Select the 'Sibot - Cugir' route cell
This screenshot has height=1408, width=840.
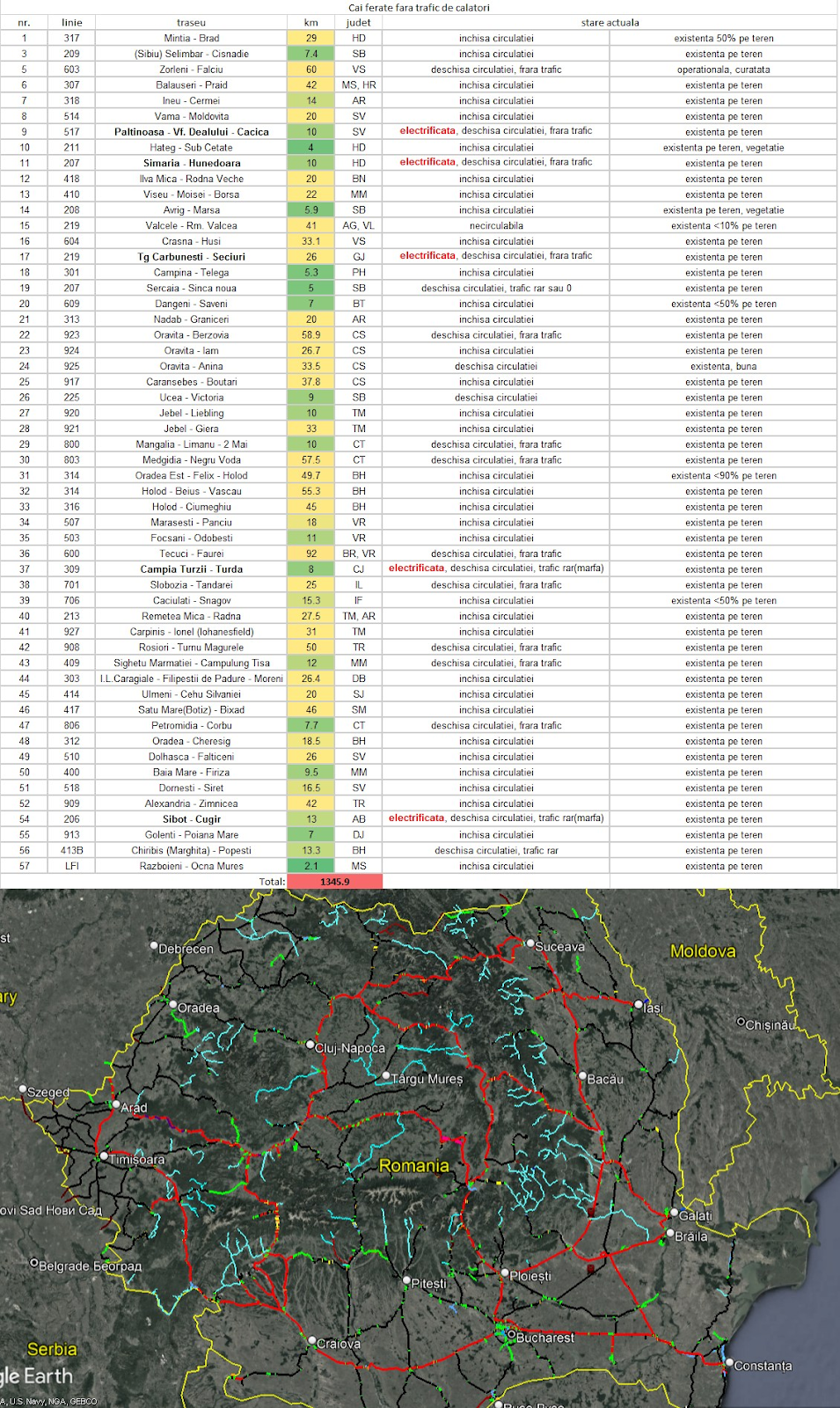click(191, 819)
